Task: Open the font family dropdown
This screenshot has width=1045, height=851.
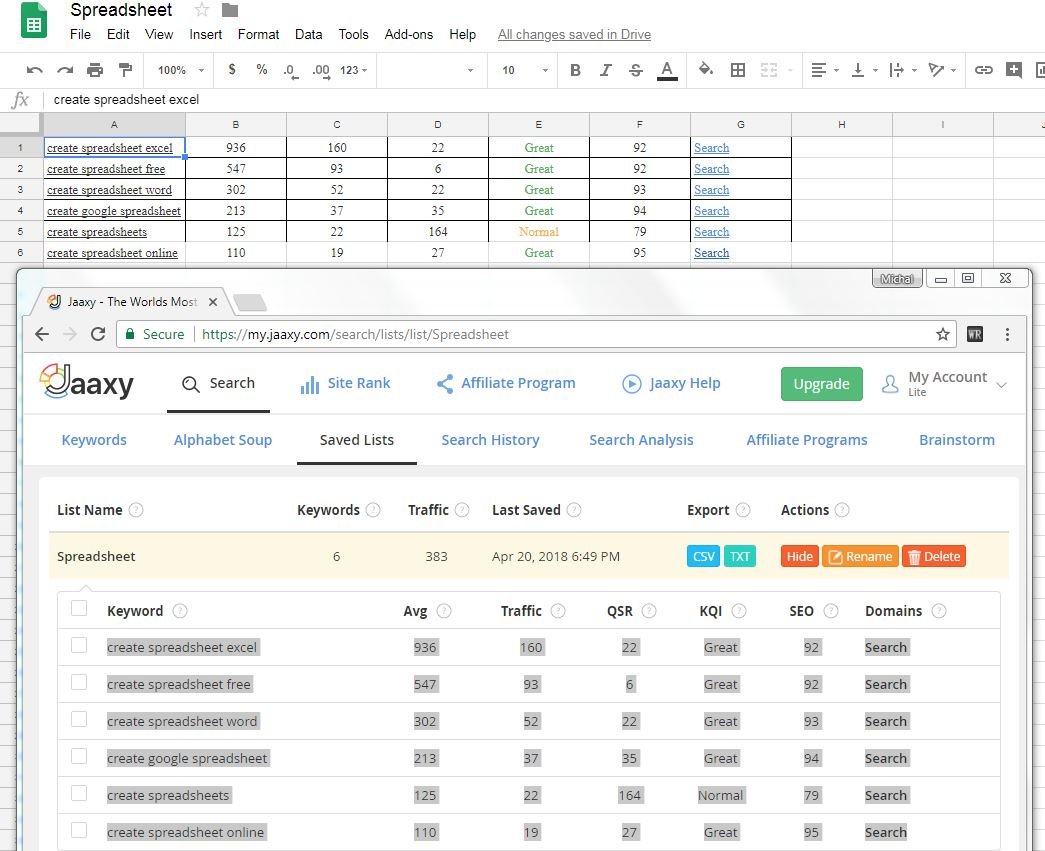Action: point(430,70)
